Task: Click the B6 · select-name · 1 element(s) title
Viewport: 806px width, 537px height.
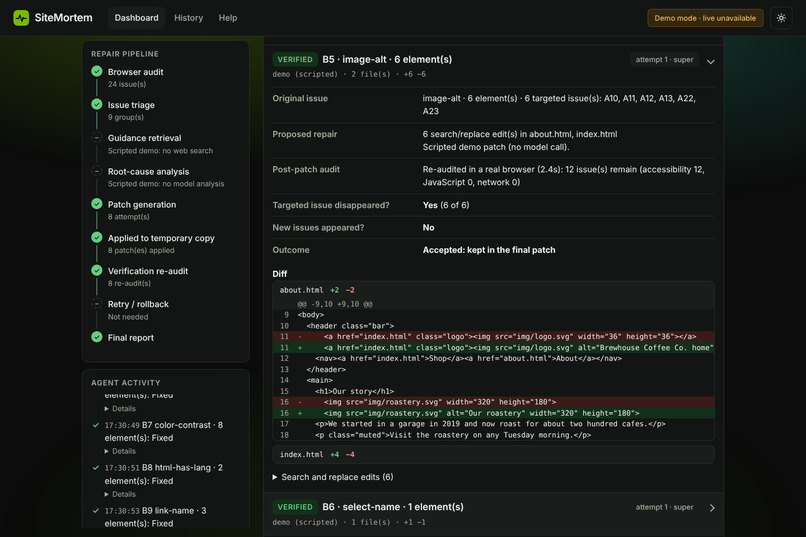Action: click(393, 507)
